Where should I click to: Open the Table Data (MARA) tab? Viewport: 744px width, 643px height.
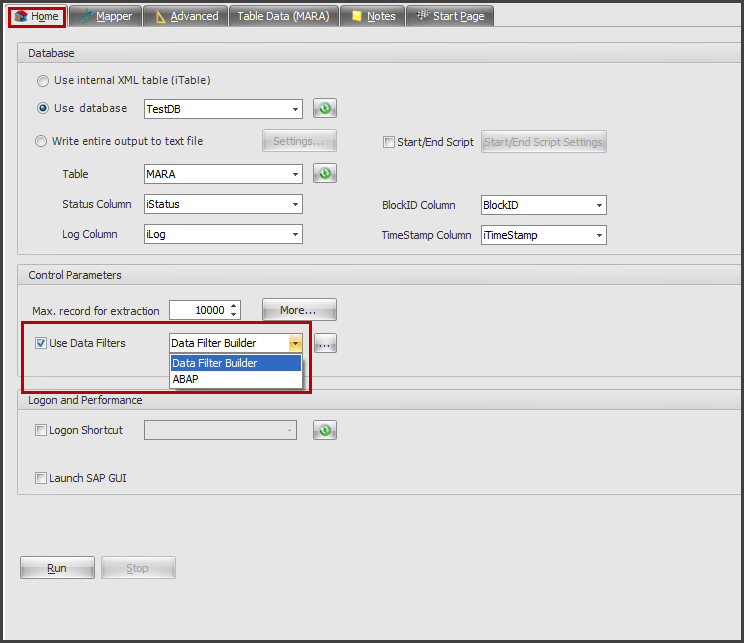click(x=284, y=17)
